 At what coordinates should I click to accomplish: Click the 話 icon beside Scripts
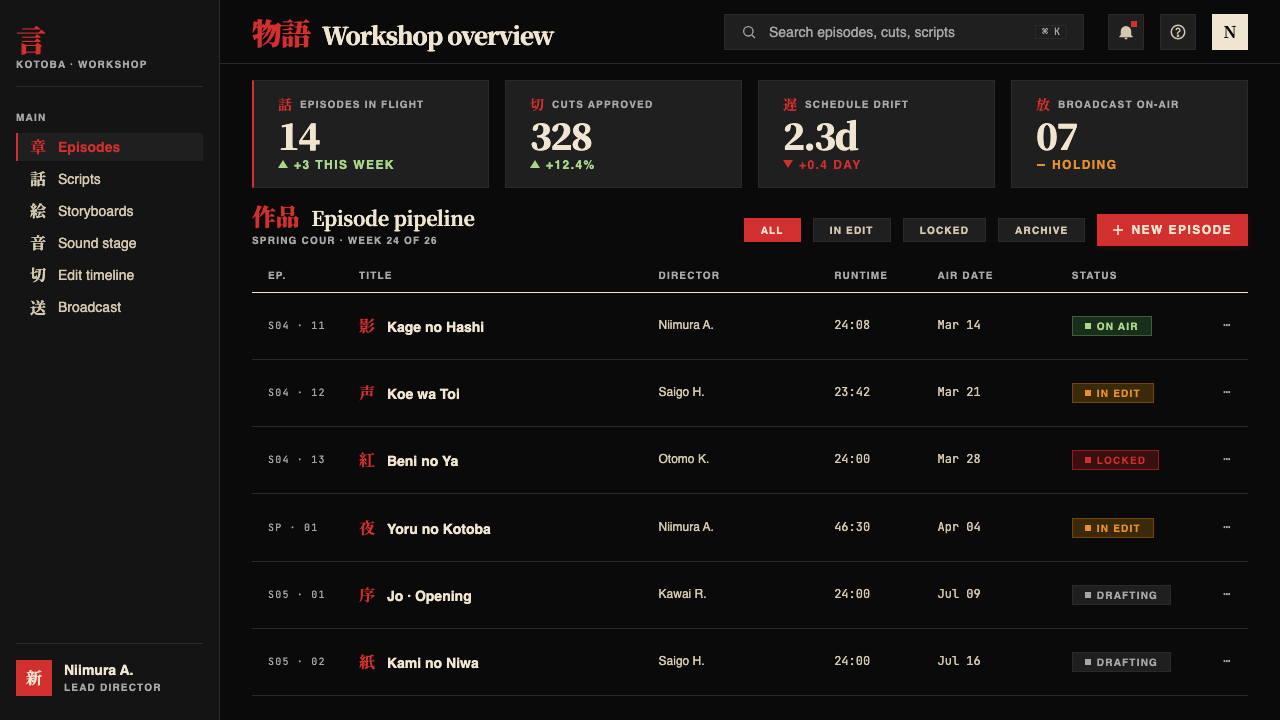click(x=38, y=179)
